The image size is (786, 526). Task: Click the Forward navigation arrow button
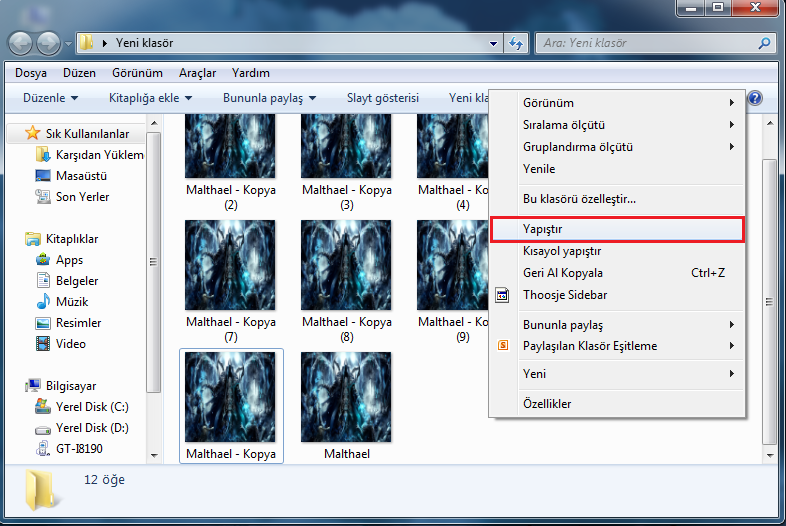[x=49, y=43]
